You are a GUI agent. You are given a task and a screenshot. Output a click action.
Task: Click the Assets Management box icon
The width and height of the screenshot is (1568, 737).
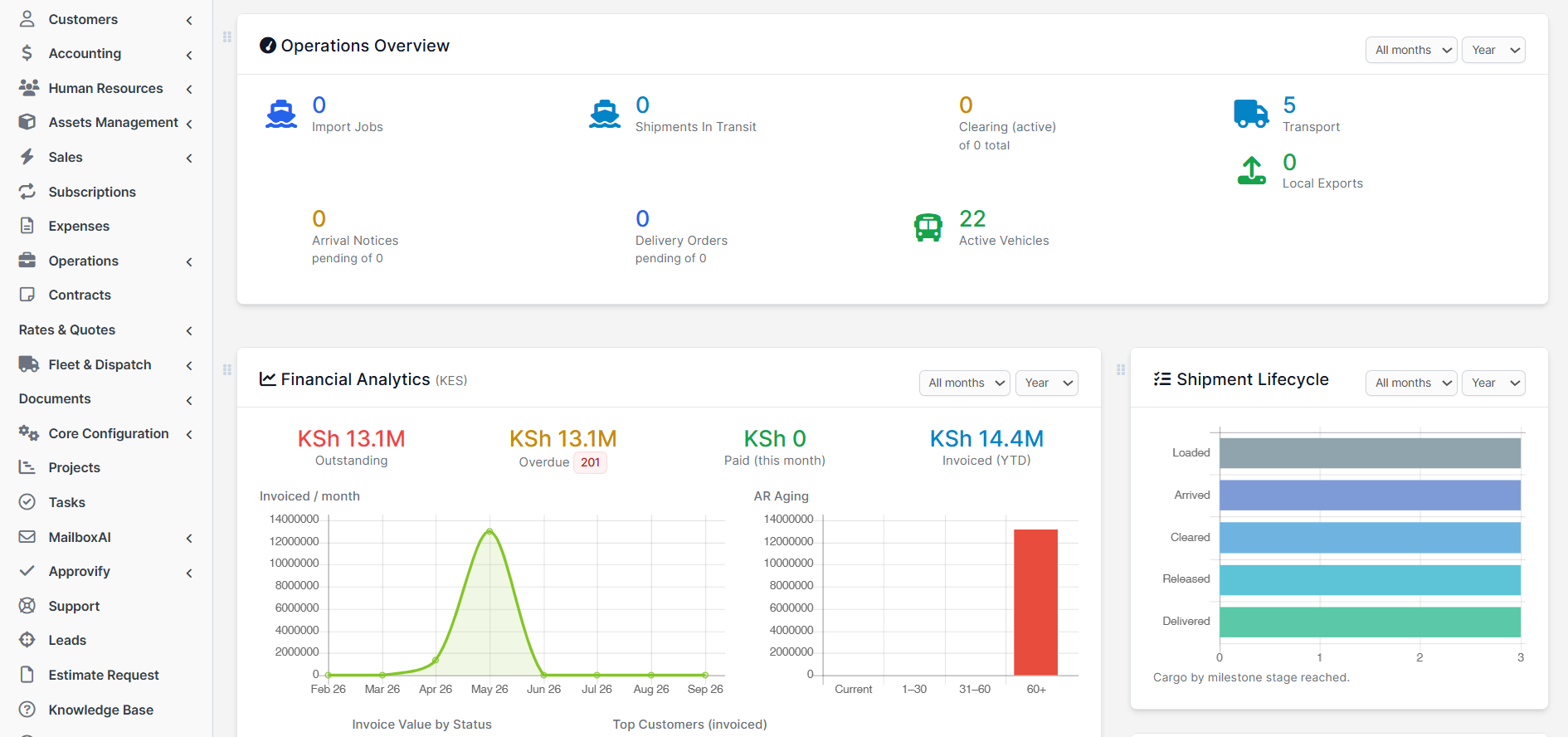point(27,122)
